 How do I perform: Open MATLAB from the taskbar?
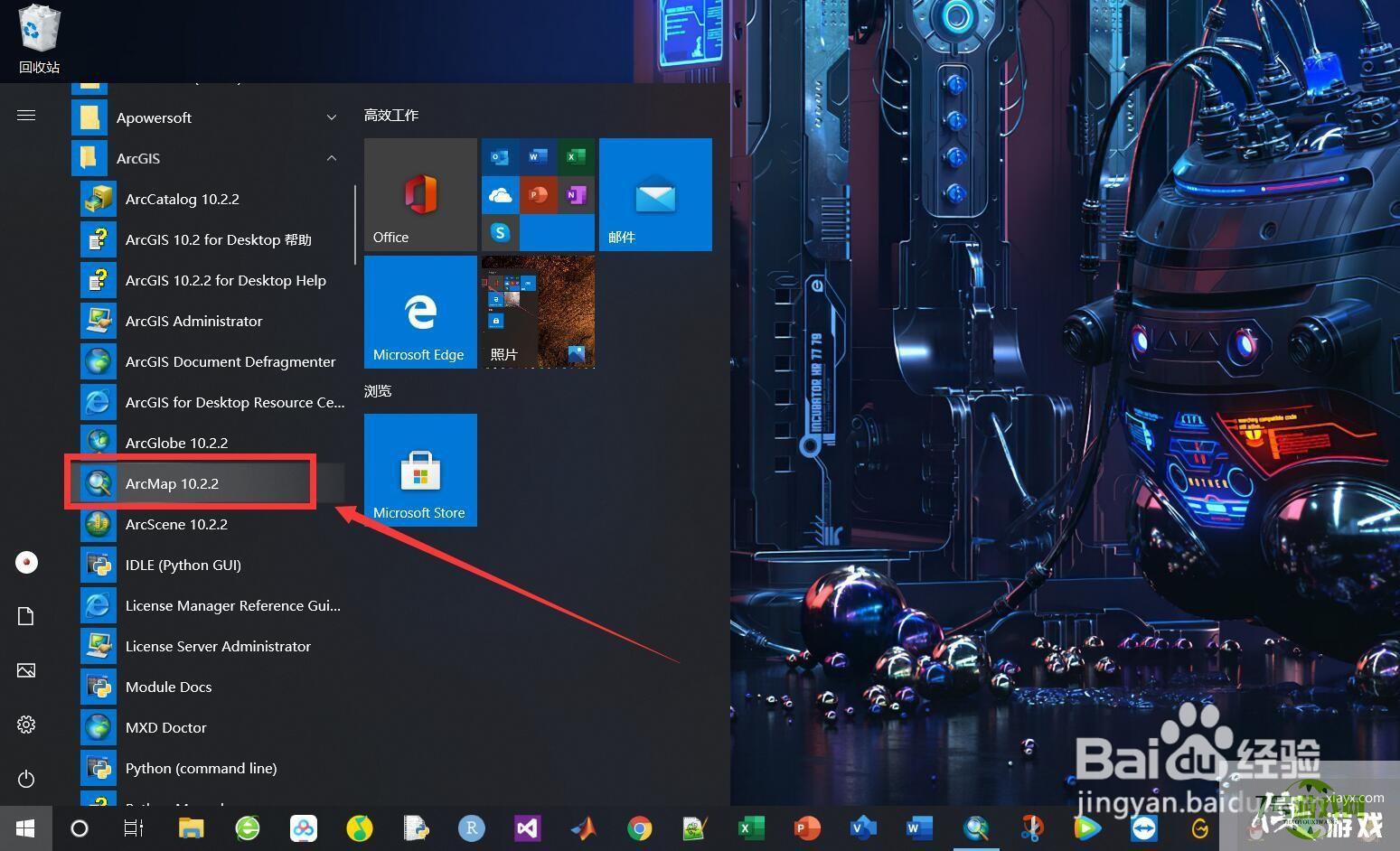584,828
